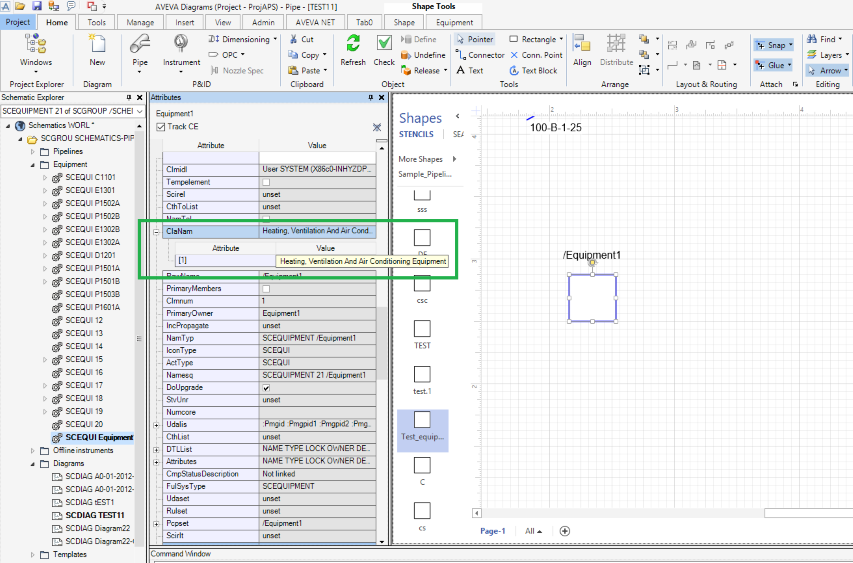Click the Group objects icon in Arrange
The image size is (853, 563).
645,70
